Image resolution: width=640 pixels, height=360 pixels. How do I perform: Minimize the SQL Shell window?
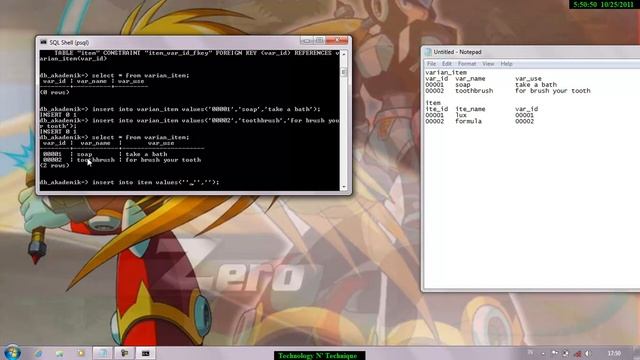click(x=306, y=40)
